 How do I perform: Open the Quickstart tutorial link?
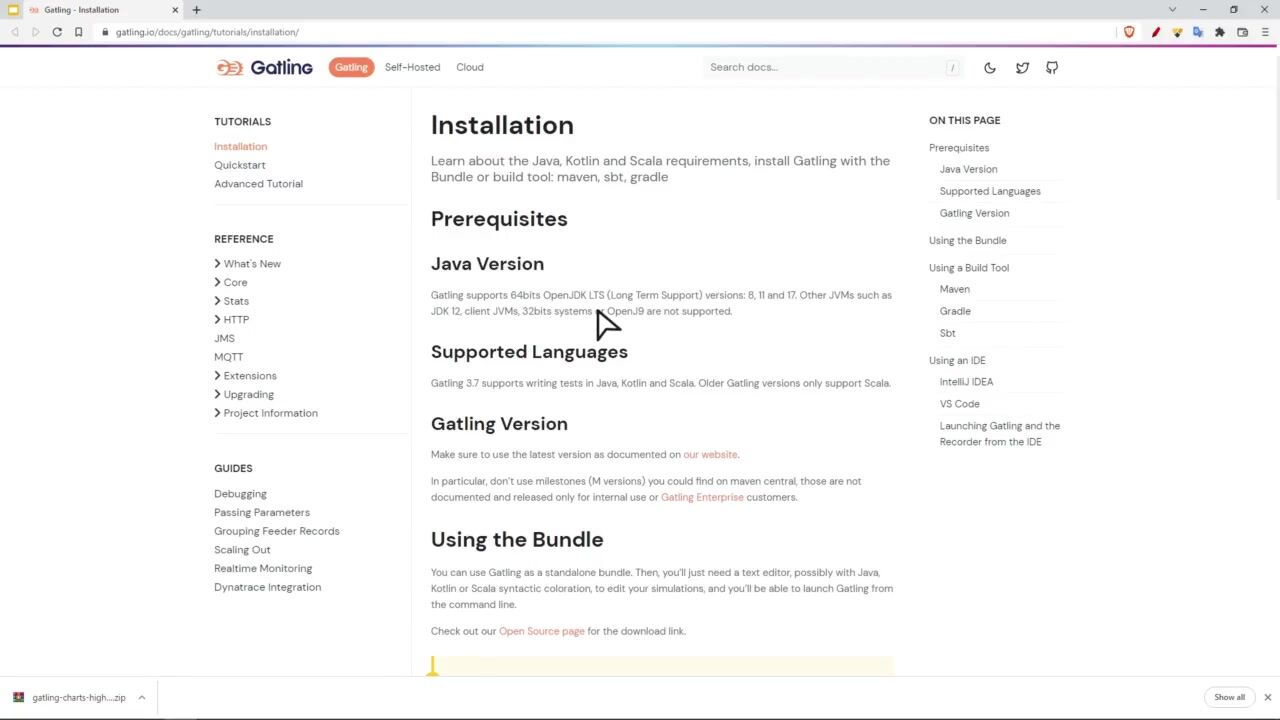(x=240, y=165)
